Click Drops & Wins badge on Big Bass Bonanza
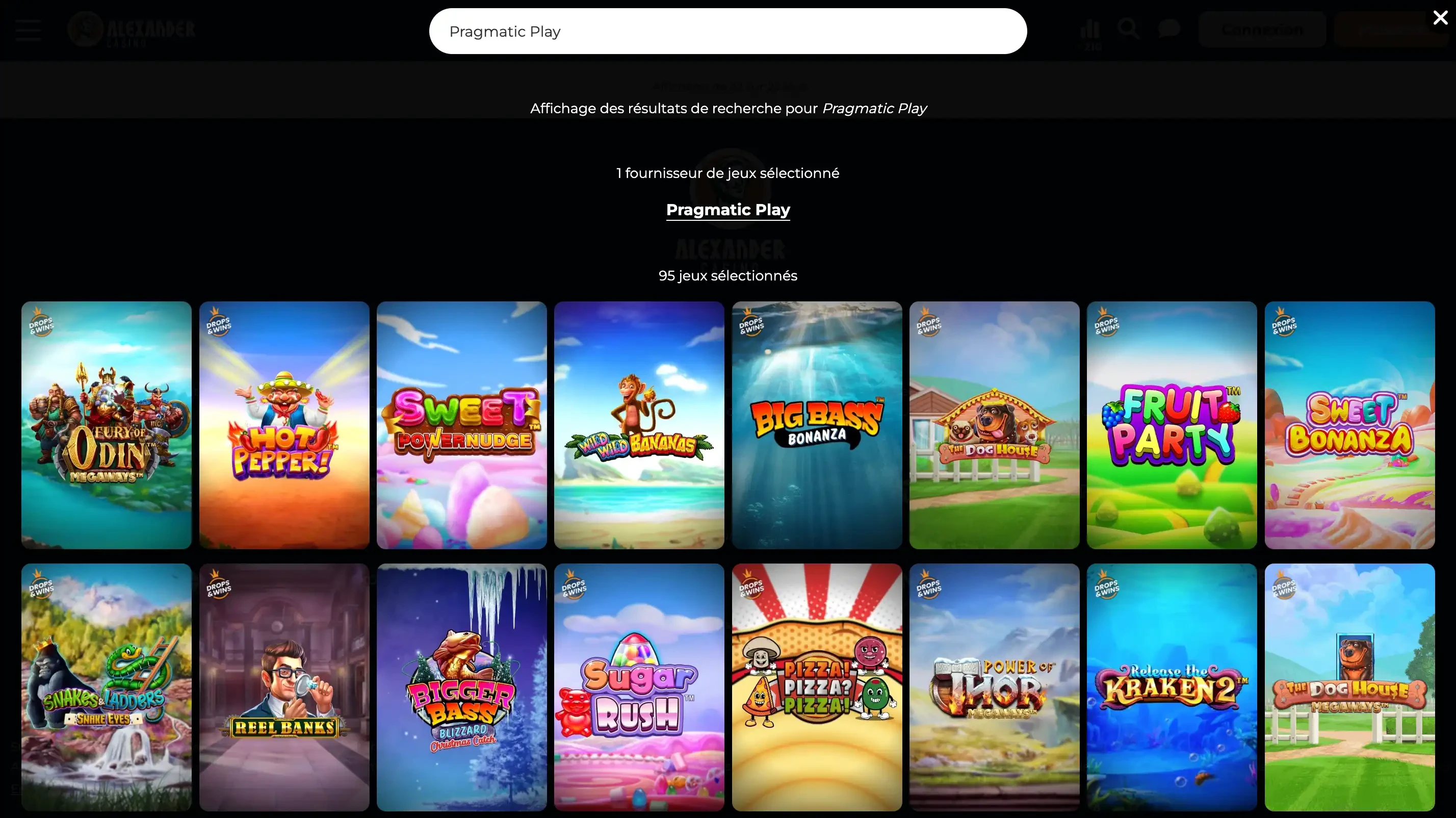This screenshot has width=1456, height=818. [752, 322]
